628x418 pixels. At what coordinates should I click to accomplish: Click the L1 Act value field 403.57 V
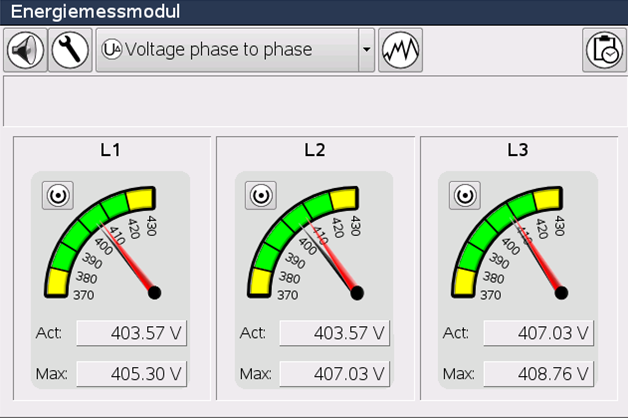(x=132, y=334)
